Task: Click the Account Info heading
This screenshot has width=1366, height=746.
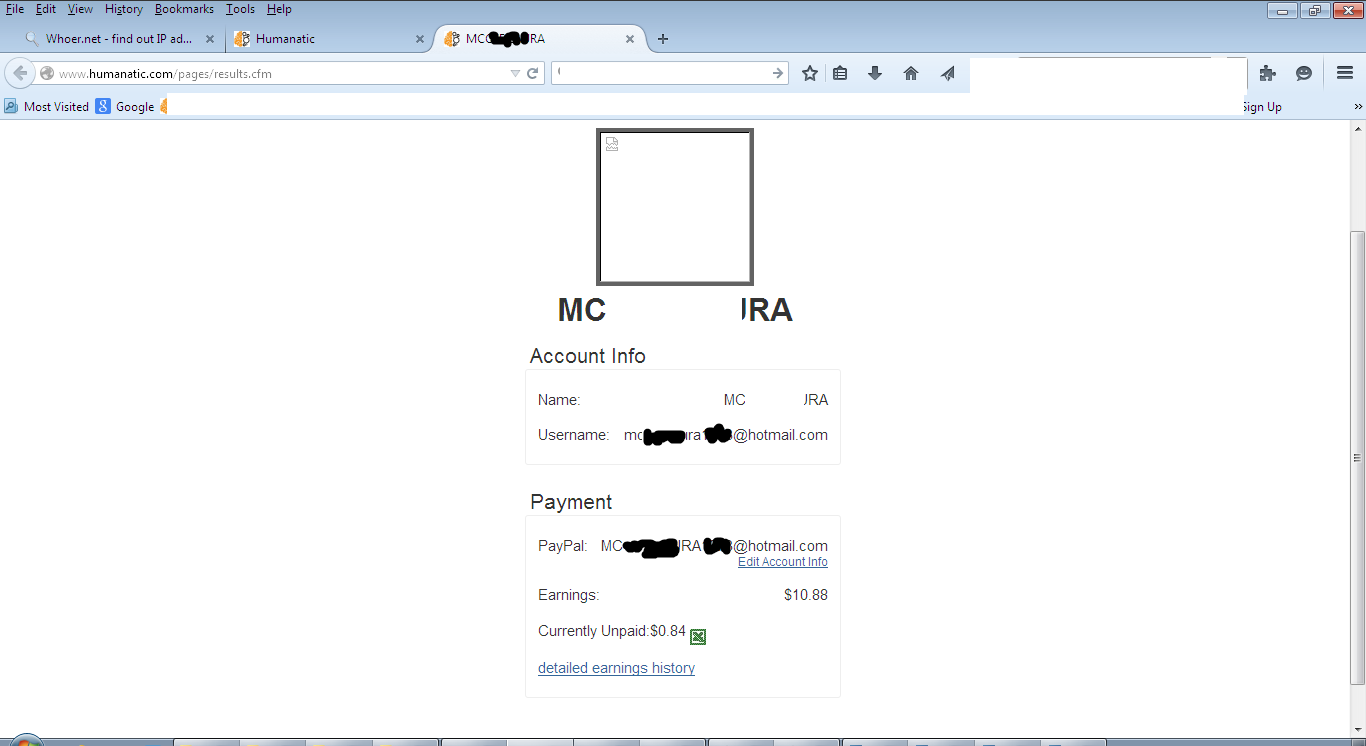Action: point(588,356)
